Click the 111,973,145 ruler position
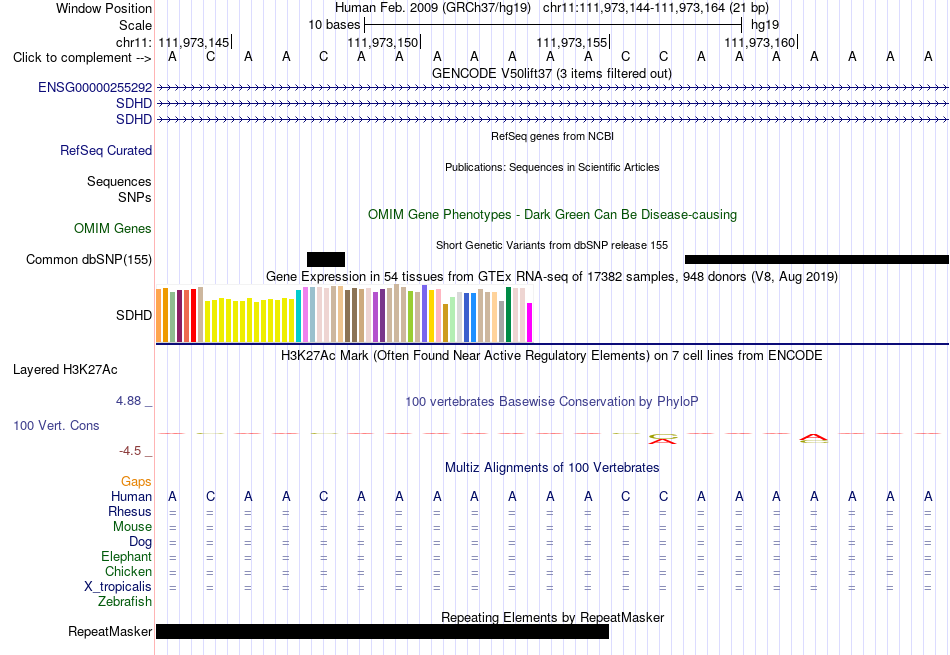Viewport: 950px width, 655px height. 194,42
